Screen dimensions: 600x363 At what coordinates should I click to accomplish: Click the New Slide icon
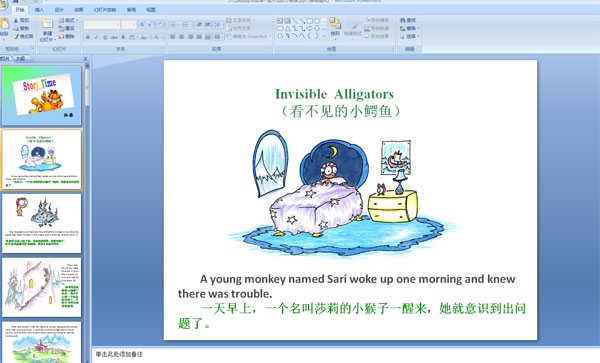[47, 24]
